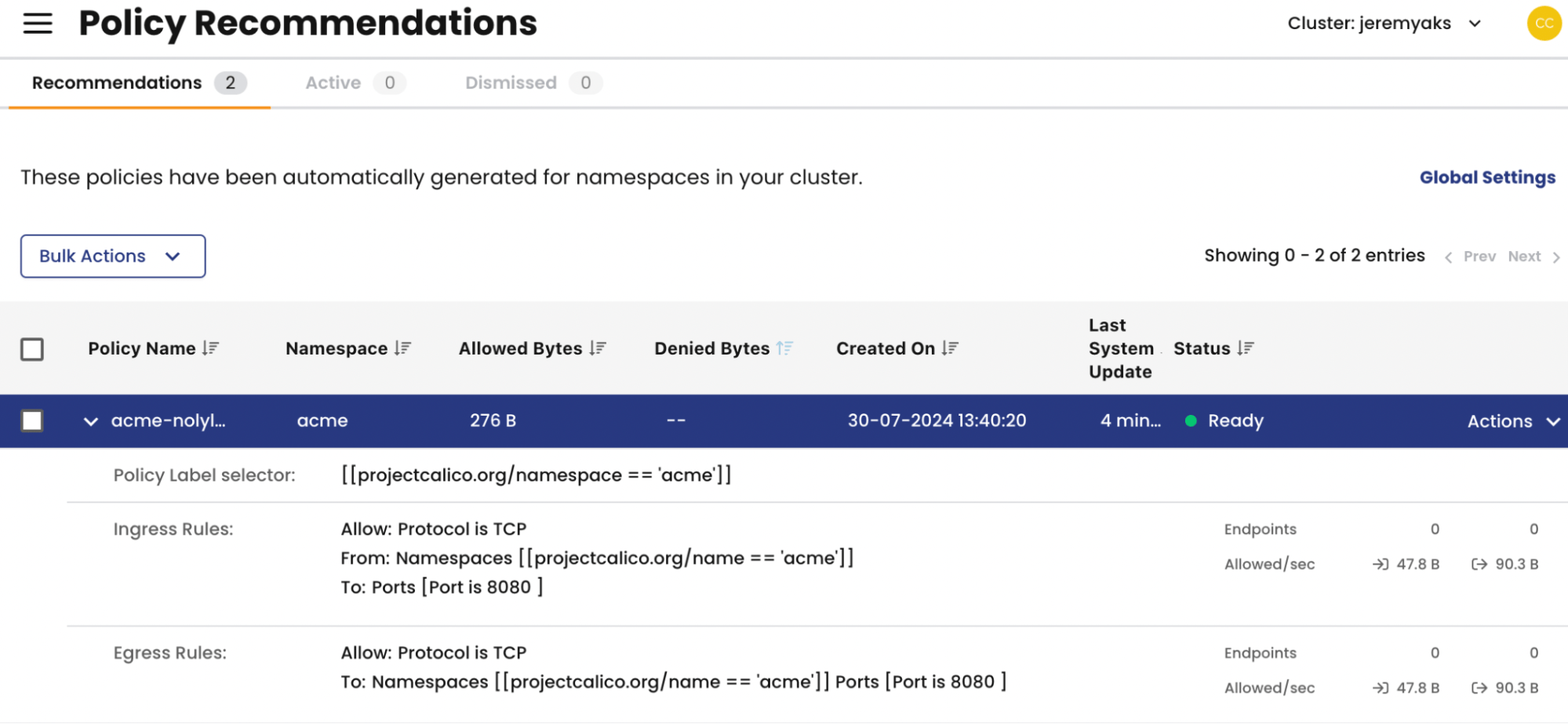Sort by Allowed Bytes column icon

pos(598,348)
